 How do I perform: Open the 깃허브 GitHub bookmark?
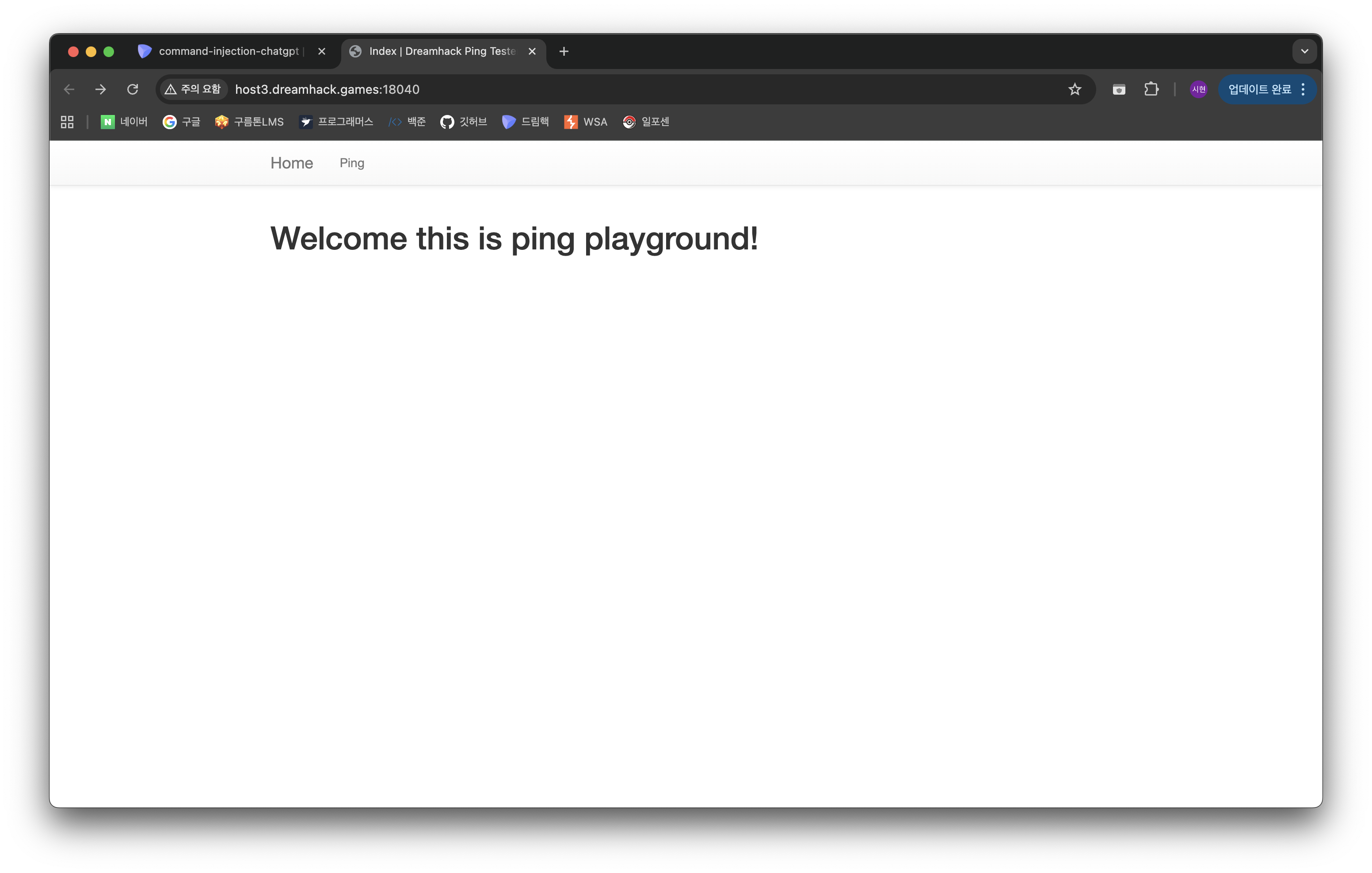(463, 122)
